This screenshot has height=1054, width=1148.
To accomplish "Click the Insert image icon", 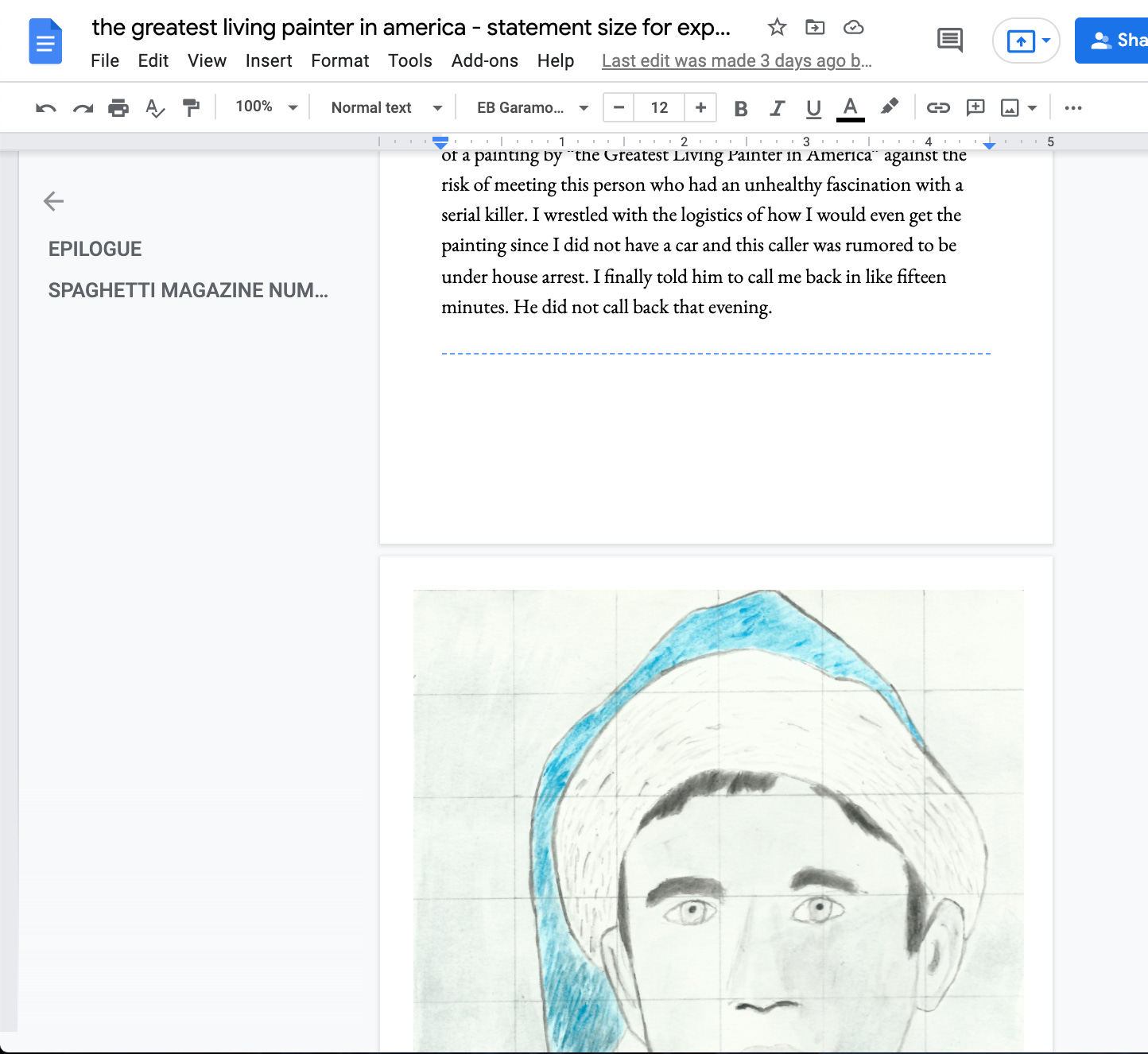I will click(x=1010, y=108).
